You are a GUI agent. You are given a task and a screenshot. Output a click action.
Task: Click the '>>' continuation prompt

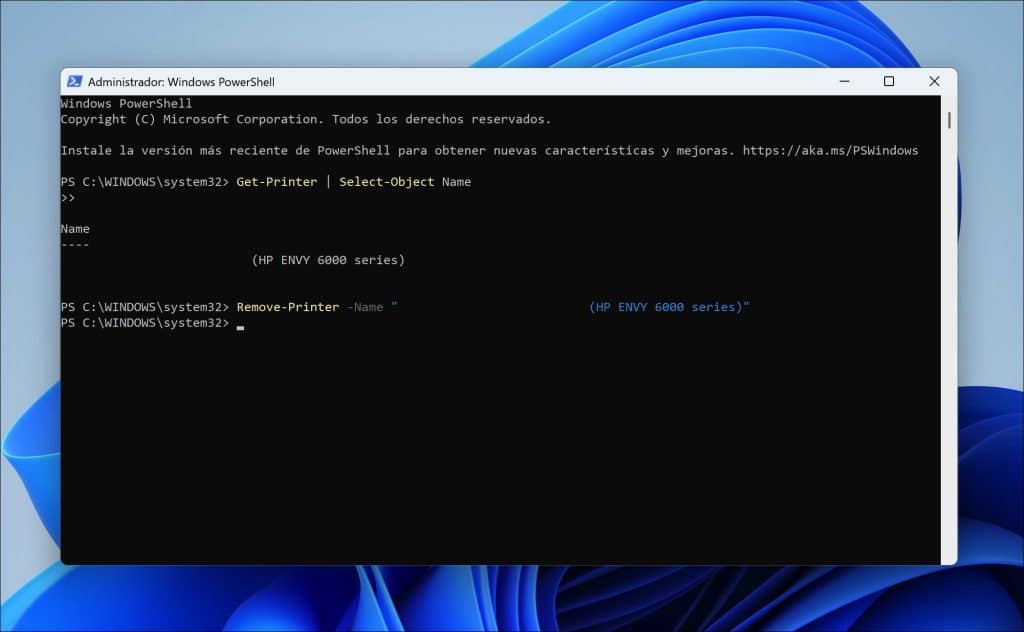68,198
